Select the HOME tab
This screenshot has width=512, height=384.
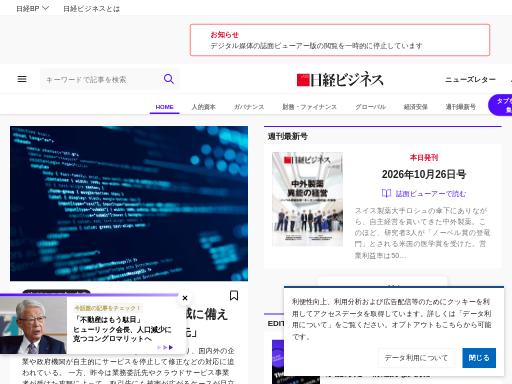[164, 107]
